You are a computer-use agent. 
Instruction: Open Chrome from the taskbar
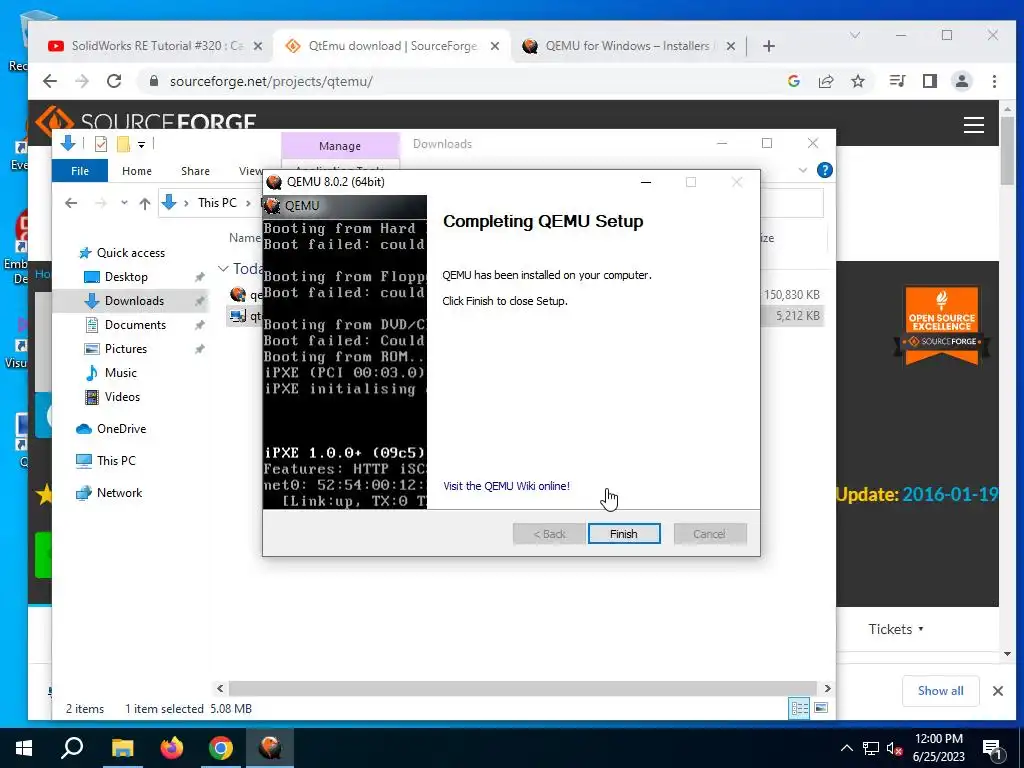[221, 748]
